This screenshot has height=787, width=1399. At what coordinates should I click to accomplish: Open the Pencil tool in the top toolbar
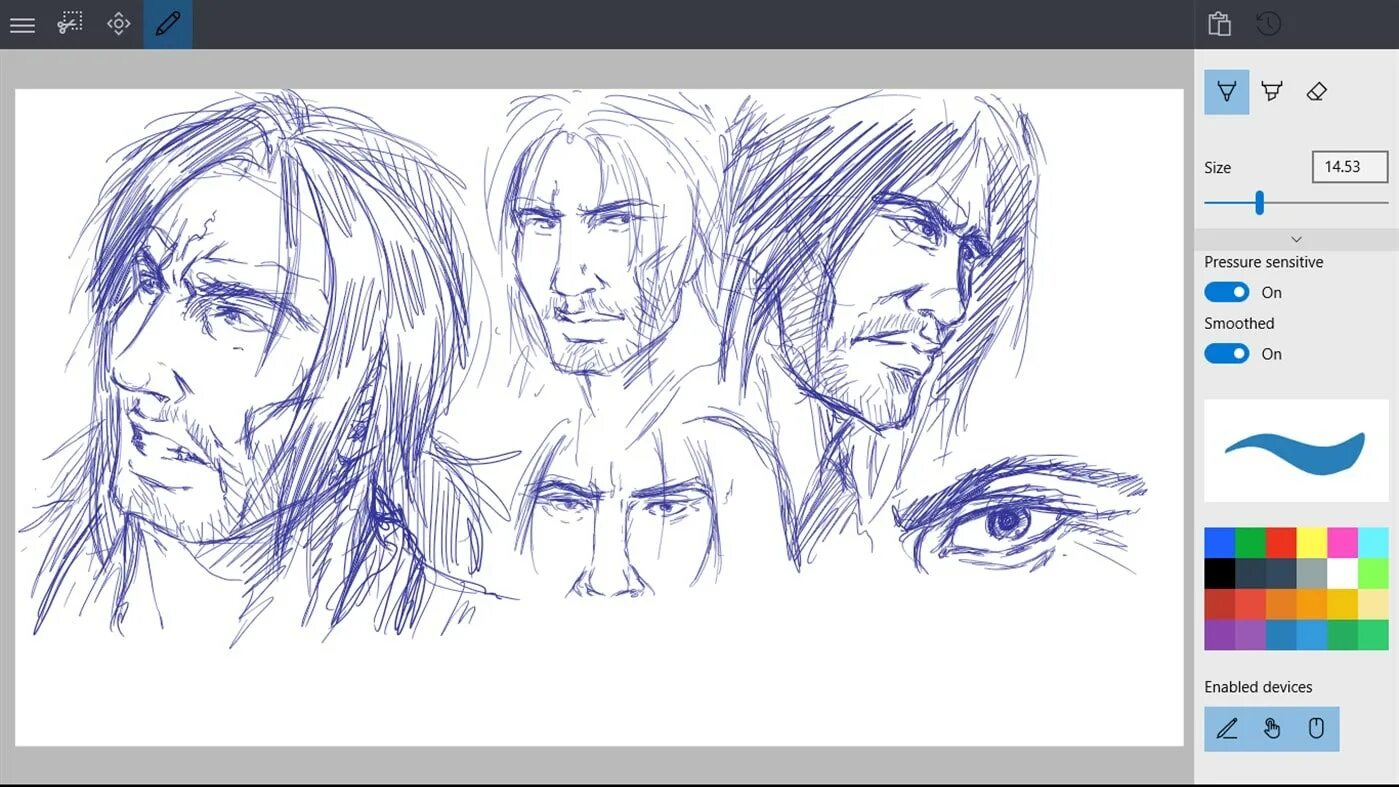(167, 25)
